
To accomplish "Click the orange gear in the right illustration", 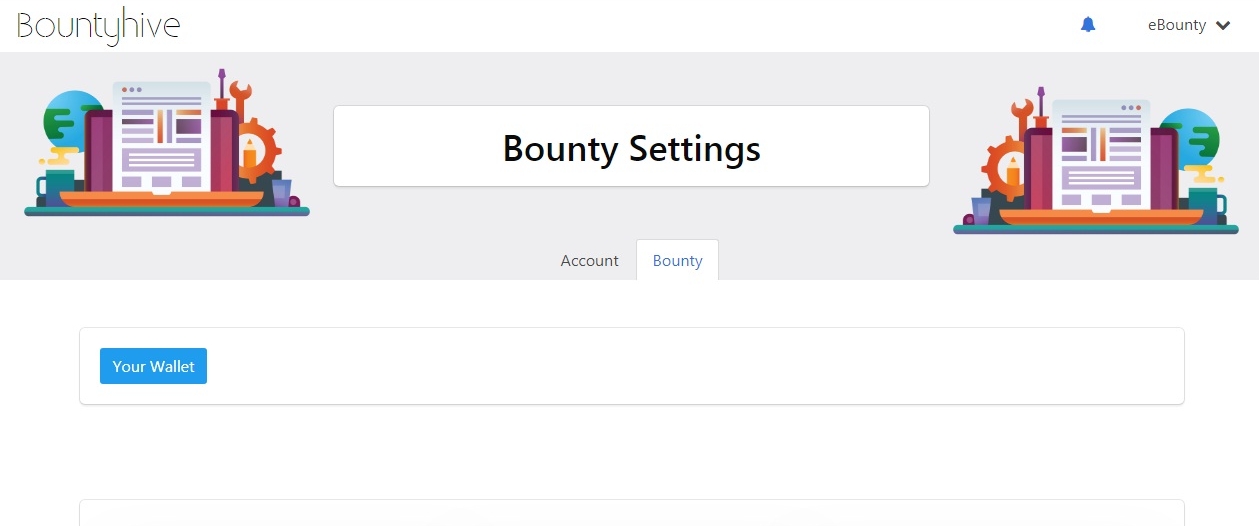I will coord(1004,169).
